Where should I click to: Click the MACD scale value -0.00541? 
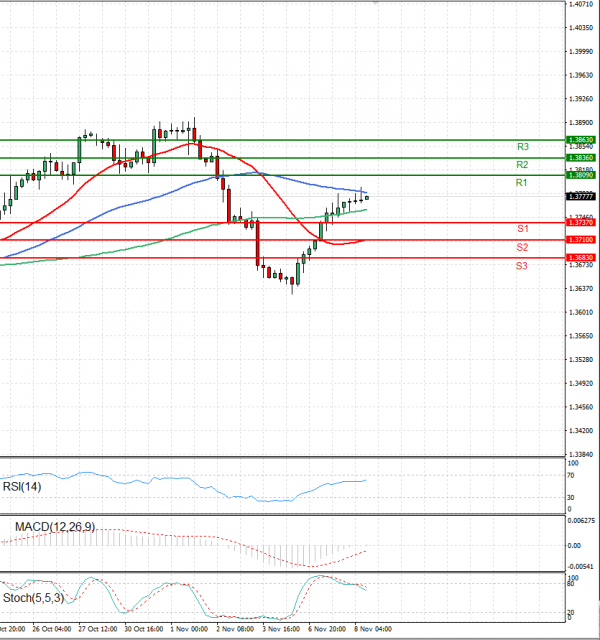click(581, 567)
